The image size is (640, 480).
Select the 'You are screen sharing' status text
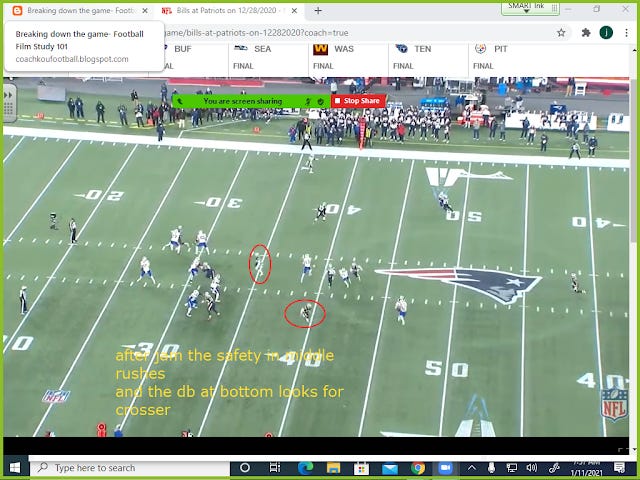click(x=242, y=101)
